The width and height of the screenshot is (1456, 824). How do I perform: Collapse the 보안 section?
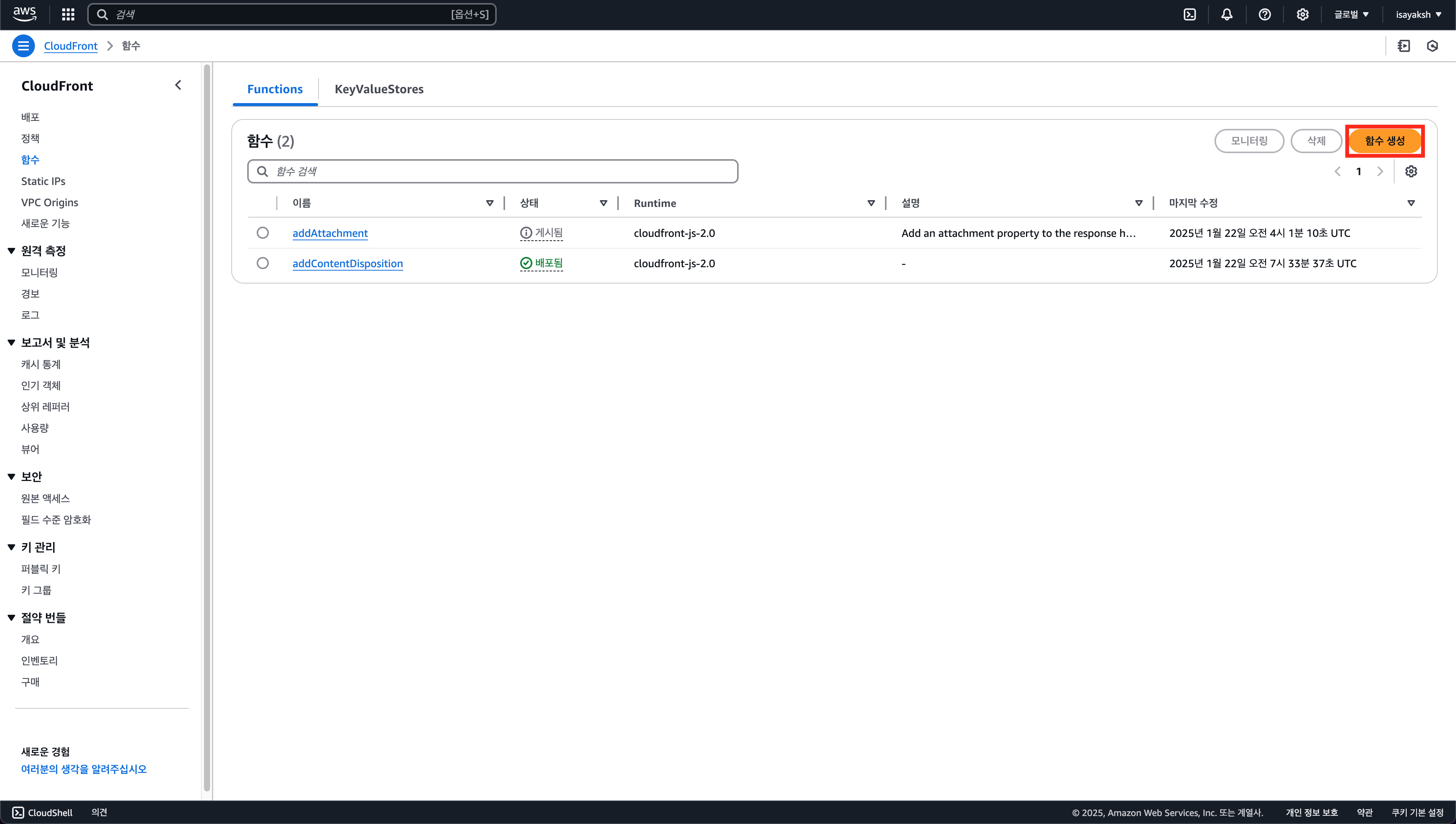11,477
